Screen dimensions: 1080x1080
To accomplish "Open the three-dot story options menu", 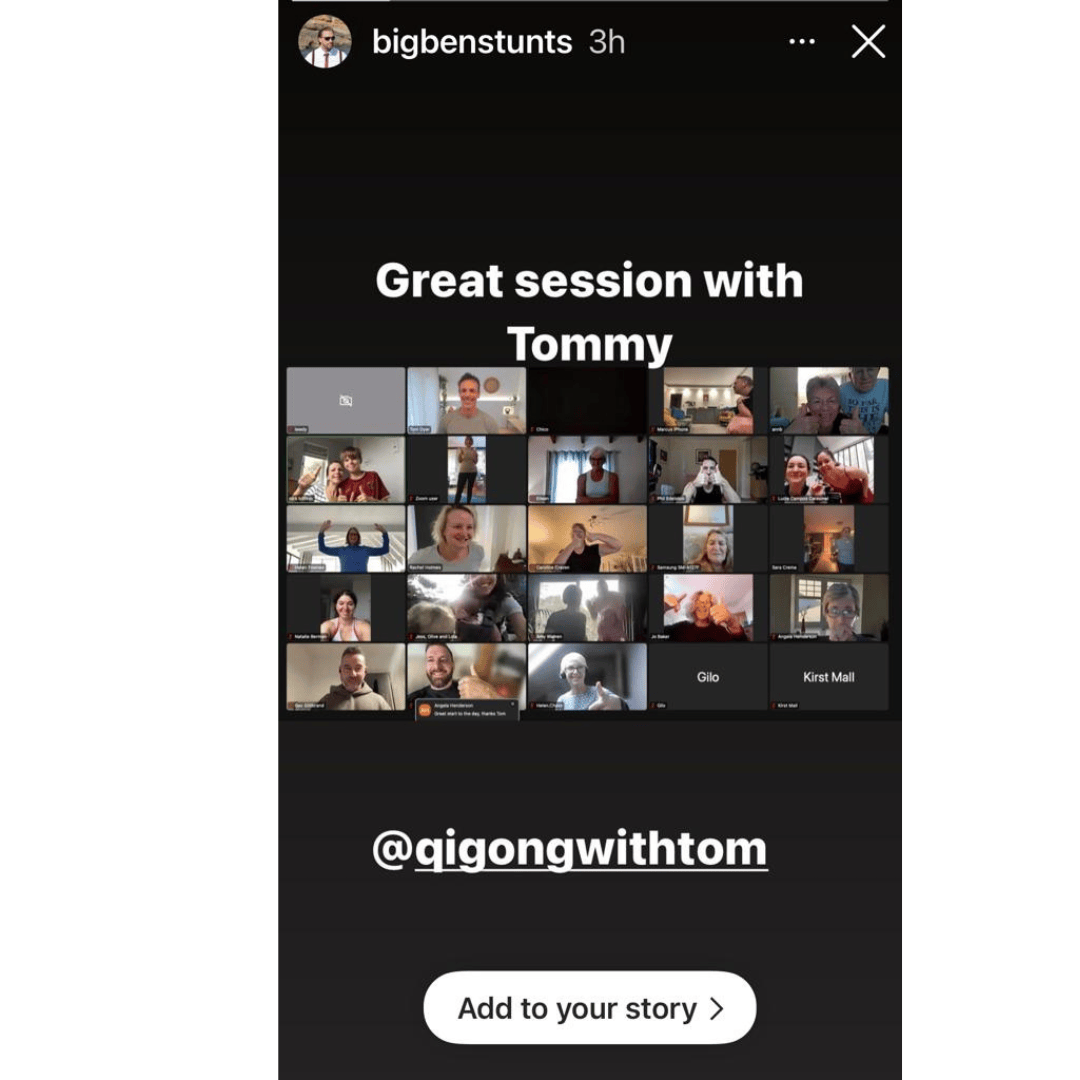I will 802,41.
